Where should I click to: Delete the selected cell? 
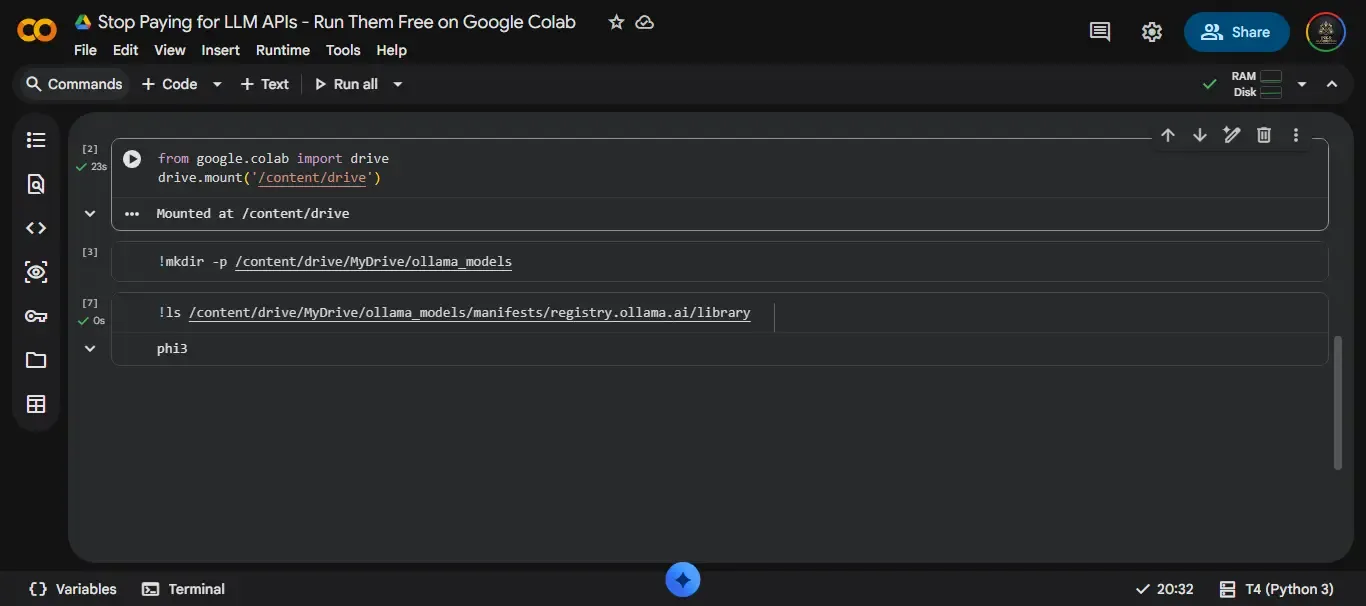click(1264, 135)
